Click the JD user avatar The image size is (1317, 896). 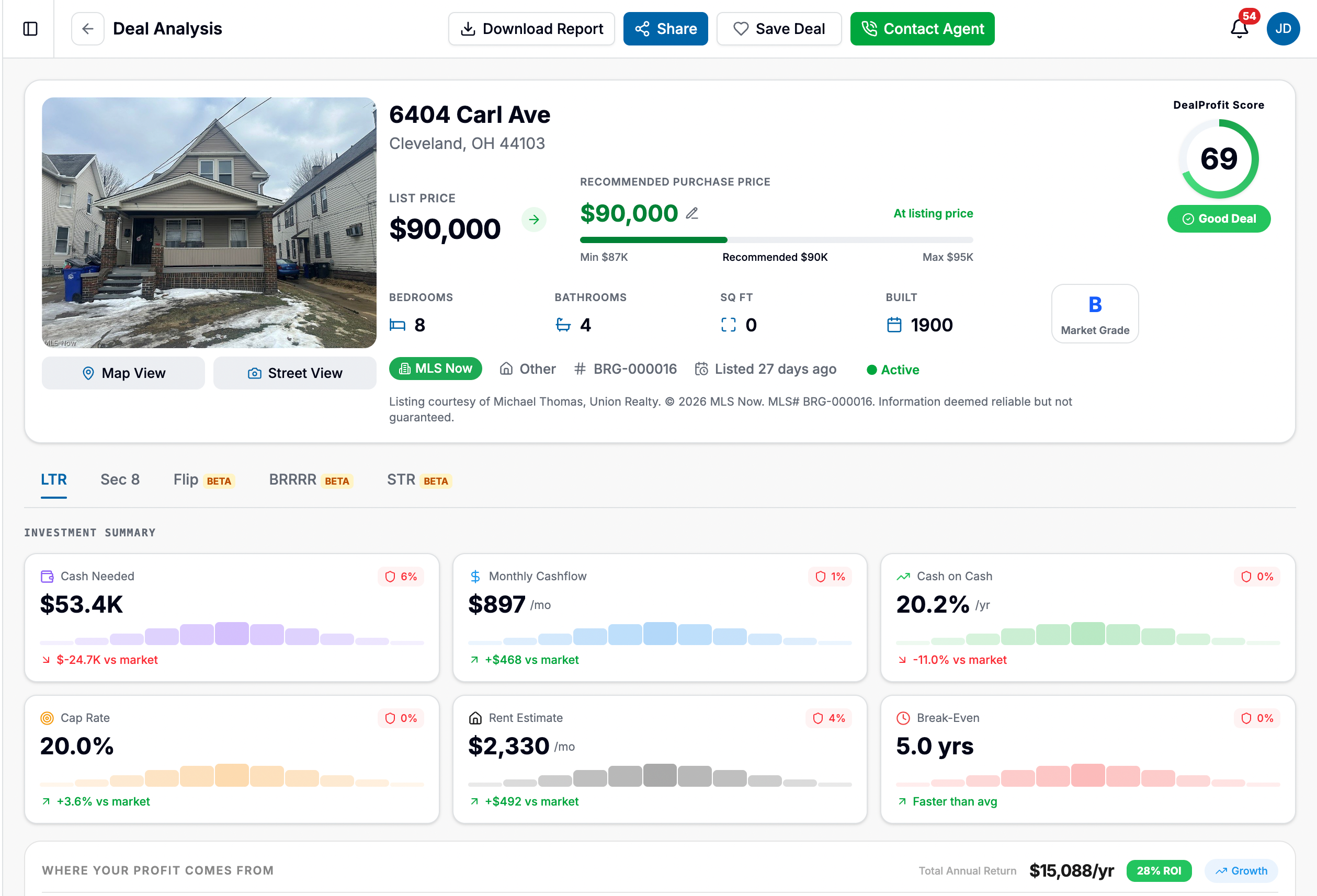point(1283,29)
